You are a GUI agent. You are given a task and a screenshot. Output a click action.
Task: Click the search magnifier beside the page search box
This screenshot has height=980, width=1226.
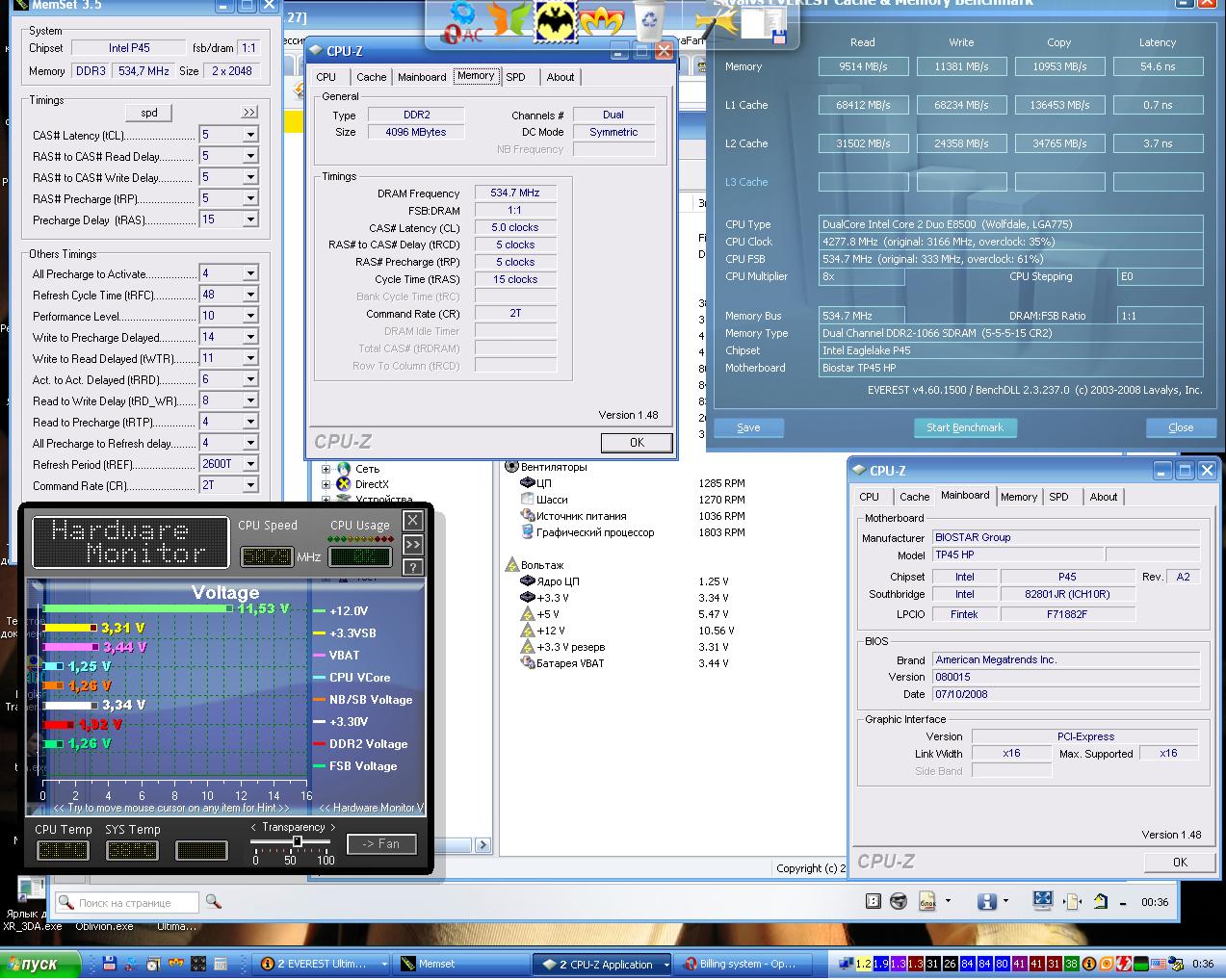point(214,902)
